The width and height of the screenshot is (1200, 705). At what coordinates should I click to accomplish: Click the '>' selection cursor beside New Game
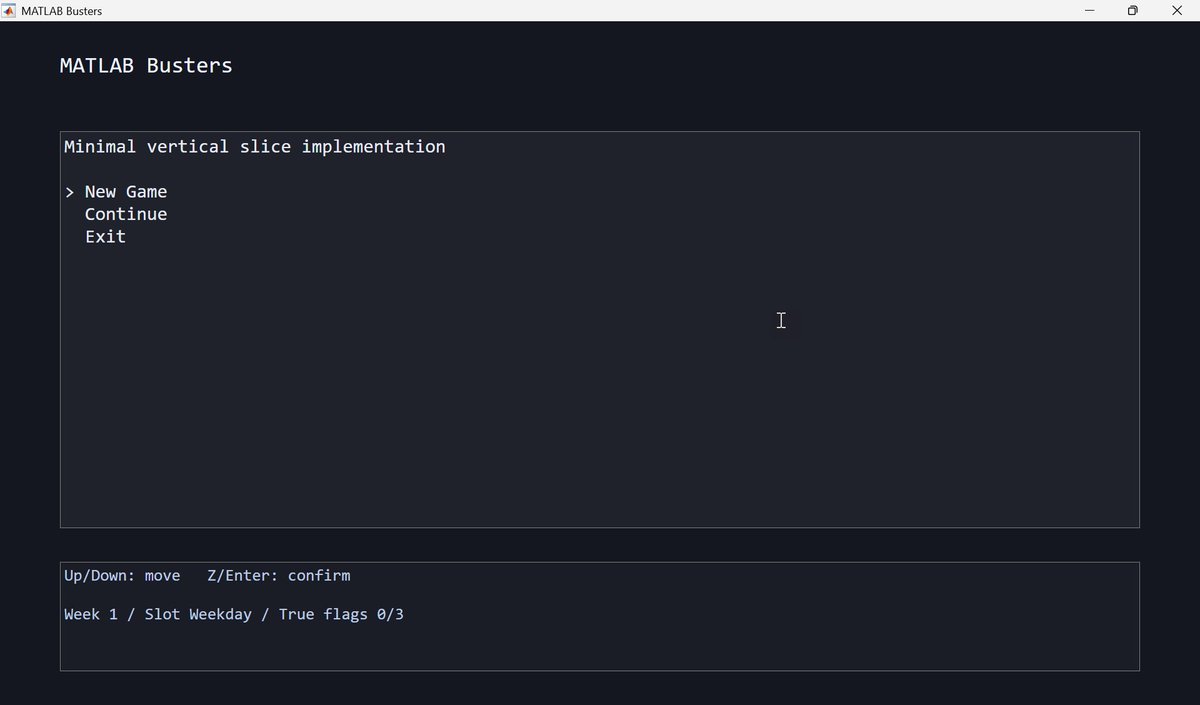(x=70, y=192)
